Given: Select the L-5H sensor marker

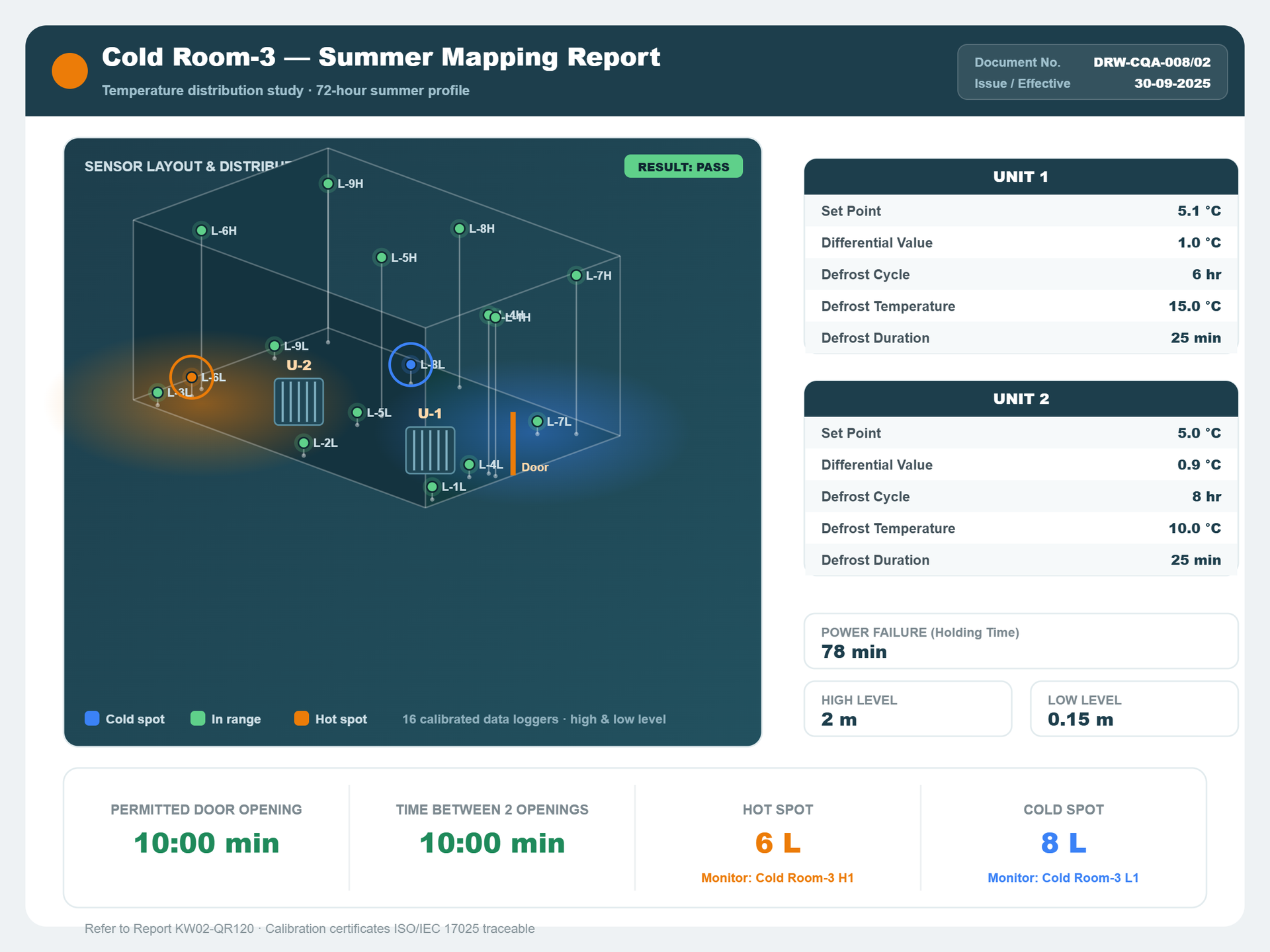Looking at the screenshot, I should click(x=381, y=258).
